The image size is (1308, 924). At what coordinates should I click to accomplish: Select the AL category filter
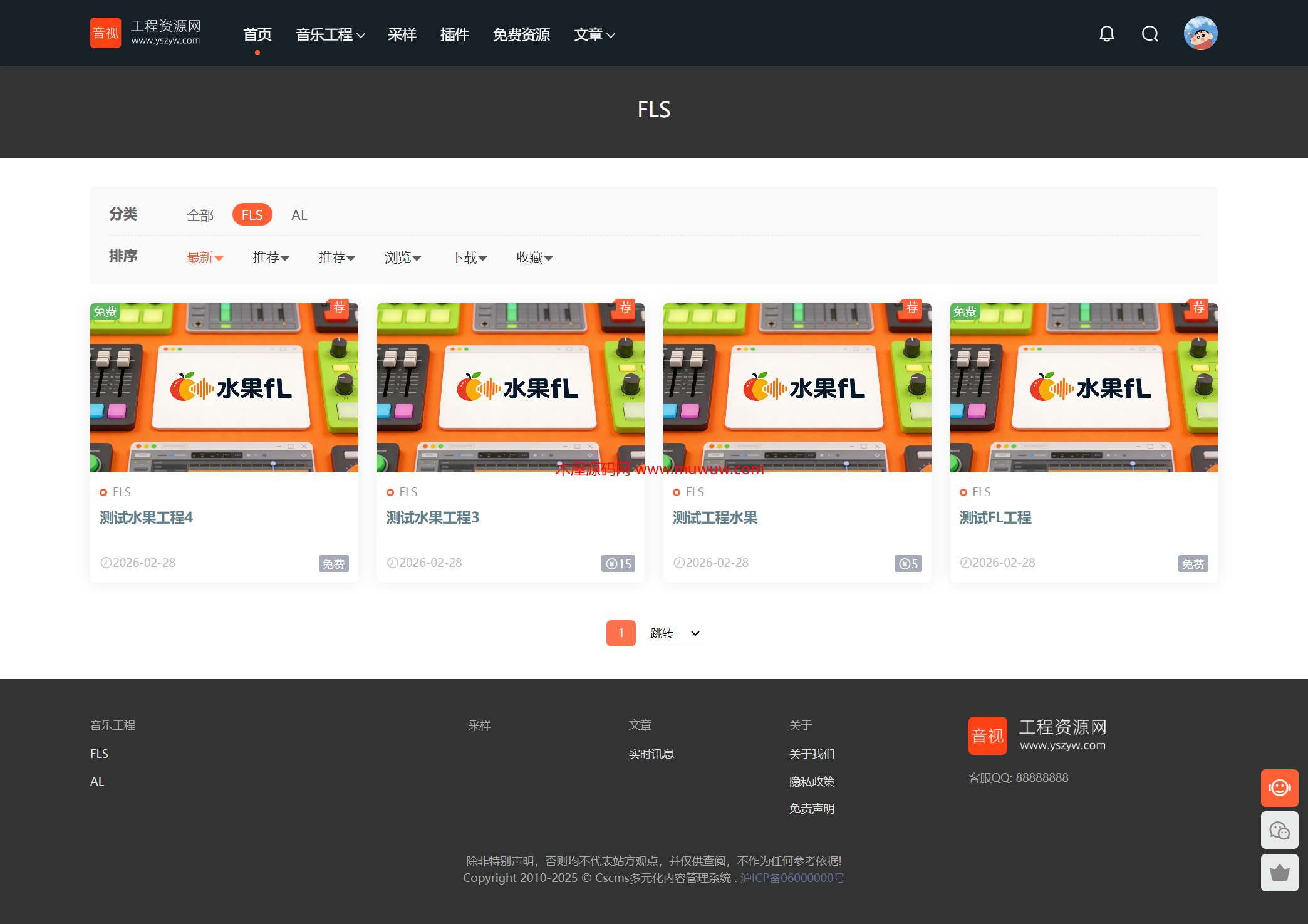(x=299, y=215)
